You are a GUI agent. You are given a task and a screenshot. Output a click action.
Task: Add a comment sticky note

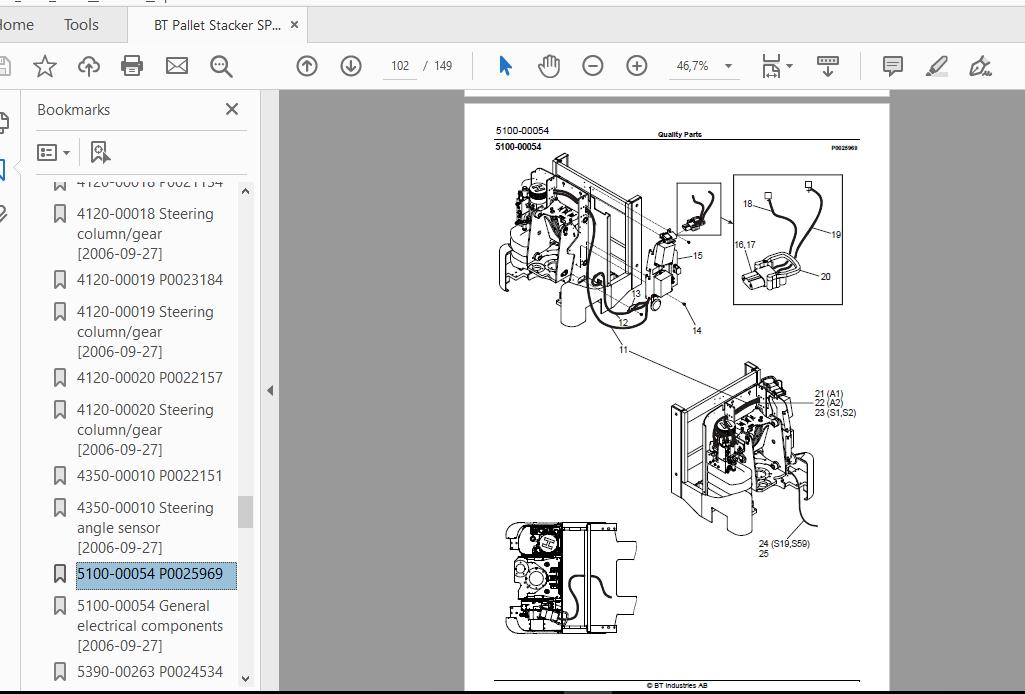click(893, 66)
